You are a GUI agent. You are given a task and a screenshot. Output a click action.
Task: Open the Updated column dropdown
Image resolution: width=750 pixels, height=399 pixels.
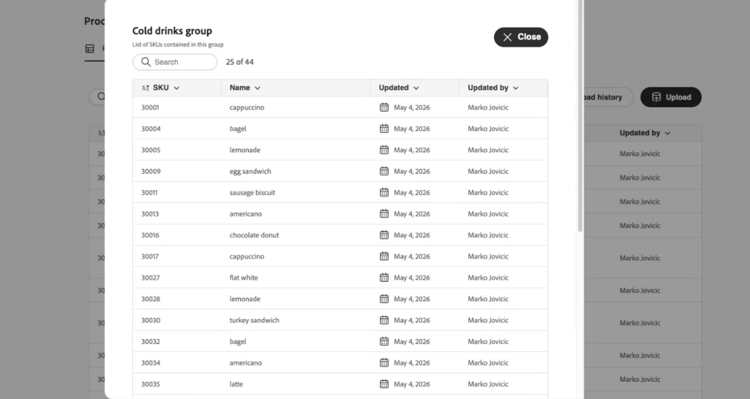416,88
